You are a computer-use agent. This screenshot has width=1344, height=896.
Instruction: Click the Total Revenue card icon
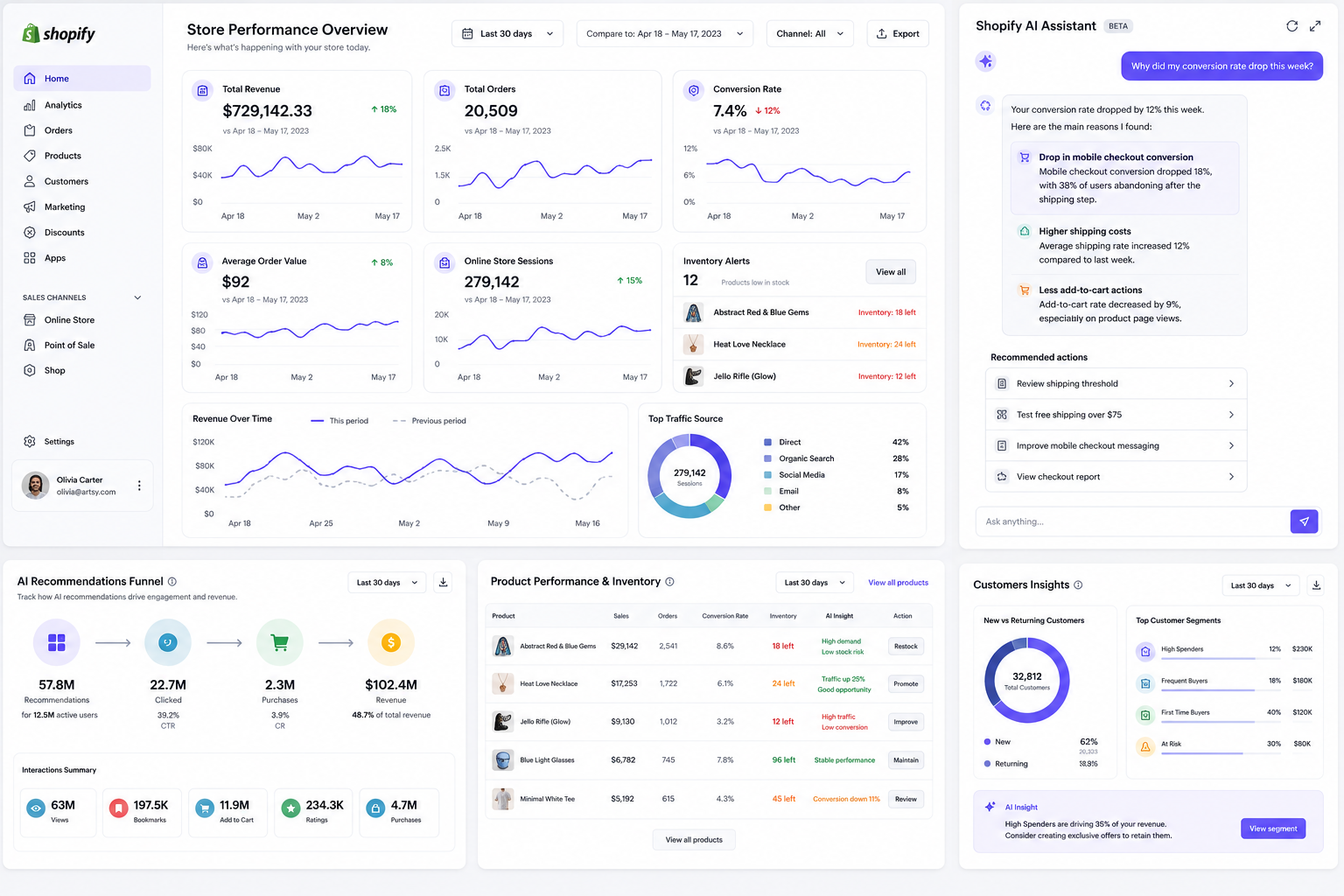click(203, 90)
